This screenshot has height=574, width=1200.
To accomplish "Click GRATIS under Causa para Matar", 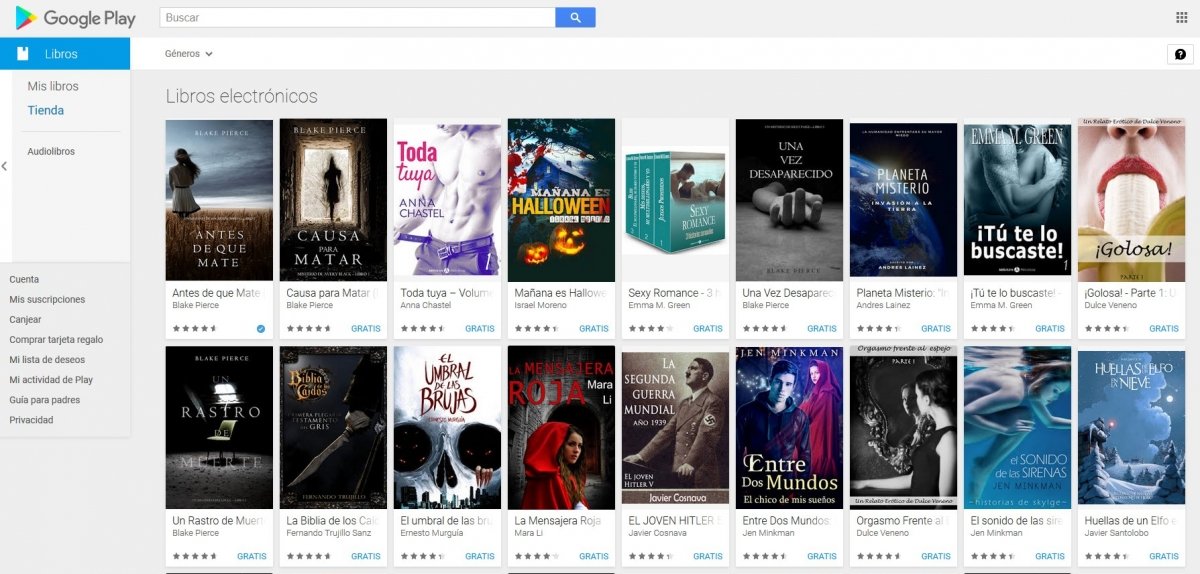I will [366, 328].
